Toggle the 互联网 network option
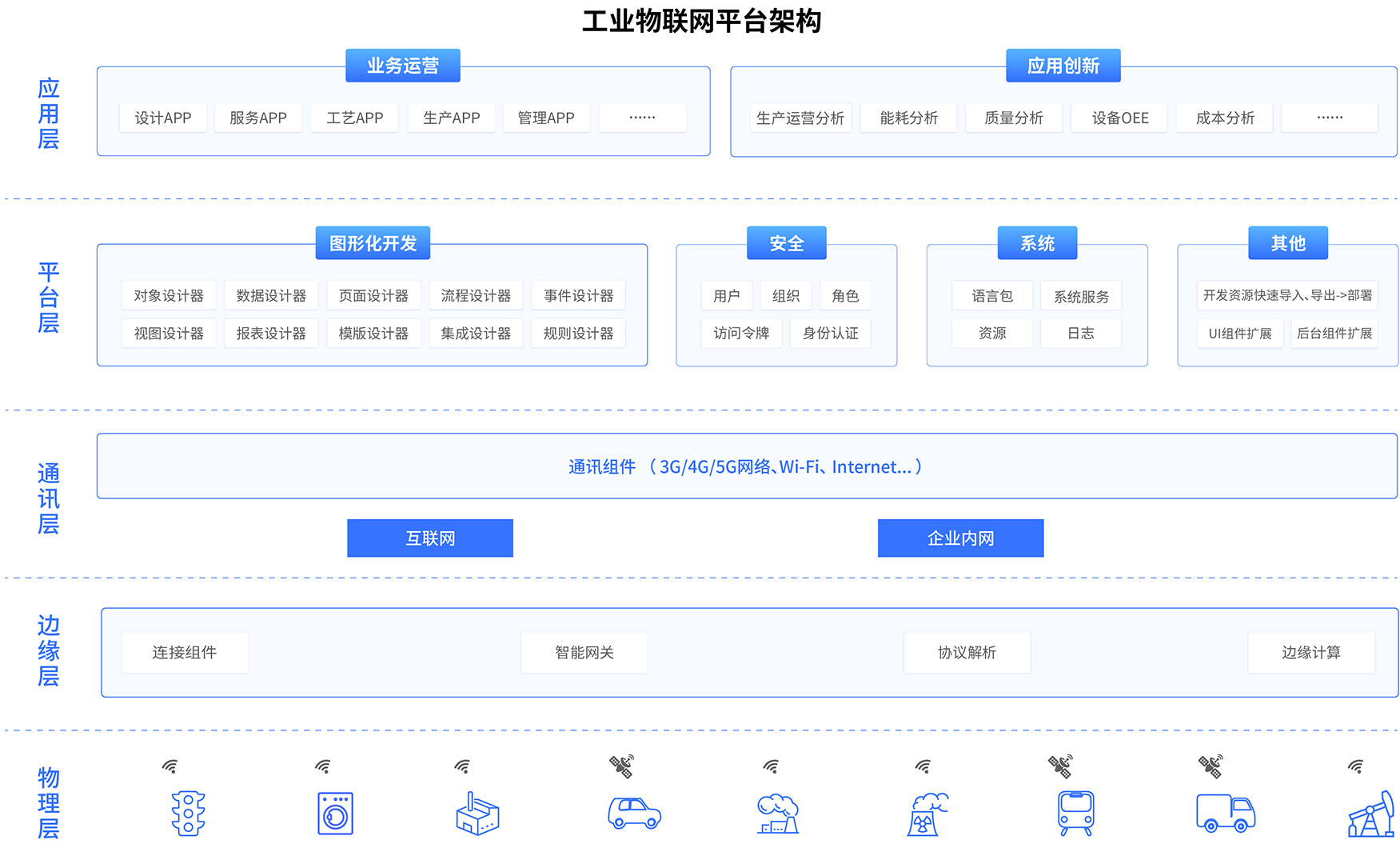Viewport: 1400px width, 868px height. click(x=429, y=538)
